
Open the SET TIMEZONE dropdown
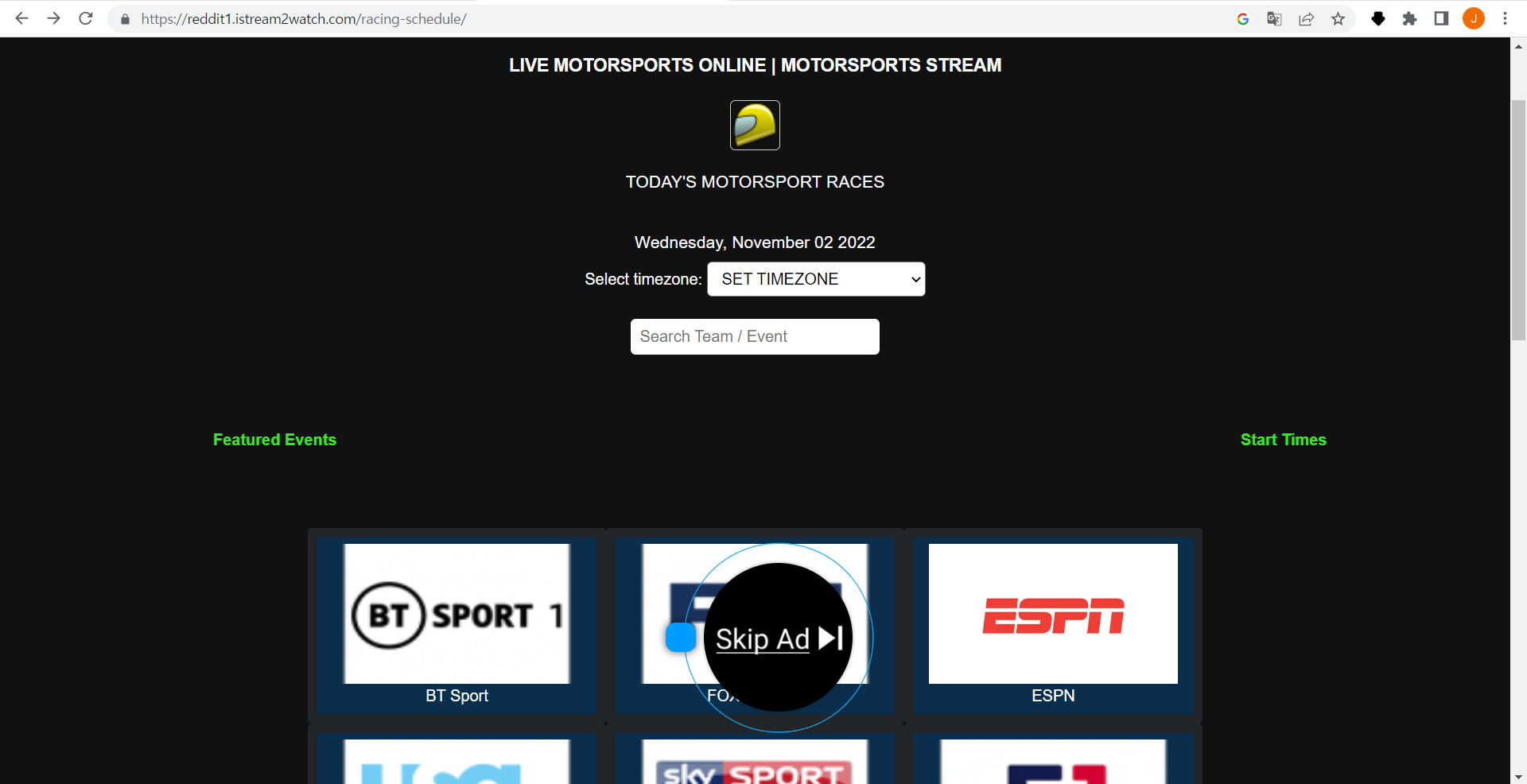[x=816, y=279]
